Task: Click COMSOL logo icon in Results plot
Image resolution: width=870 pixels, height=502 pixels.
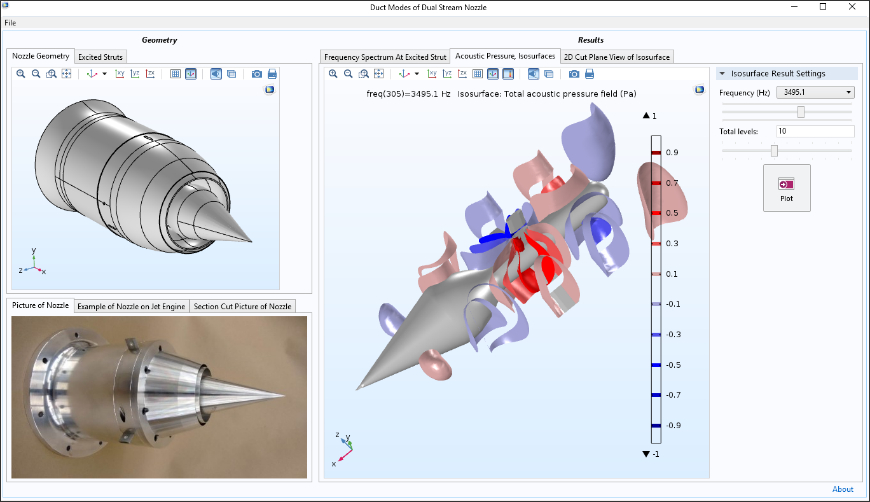Action: click(x=699, y=89)
